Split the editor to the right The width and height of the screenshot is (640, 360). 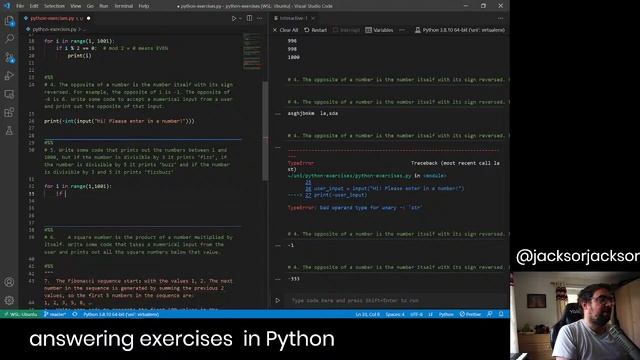tap(249, 18)
